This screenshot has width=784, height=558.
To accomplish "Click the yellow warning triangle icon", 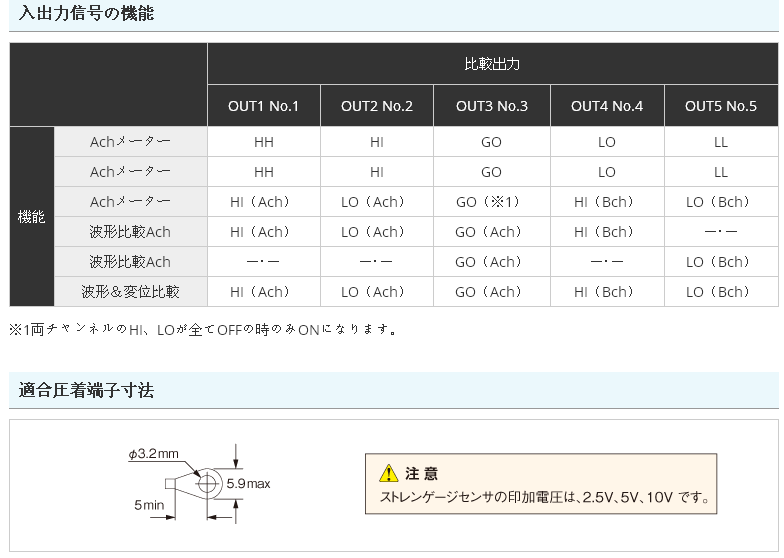I will pyautogui.click(x=389, y=474).
